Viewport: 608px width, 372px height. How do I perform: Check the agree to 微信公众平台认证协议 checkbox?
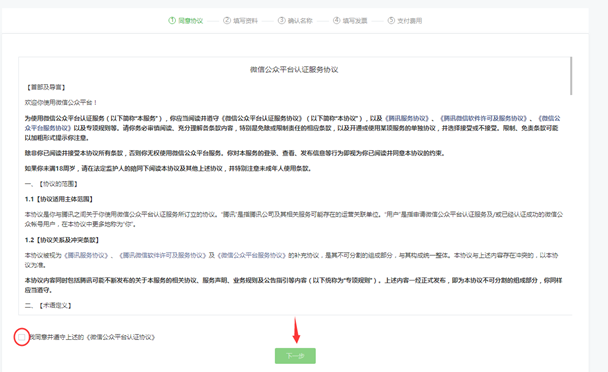(x=22, y=337)
